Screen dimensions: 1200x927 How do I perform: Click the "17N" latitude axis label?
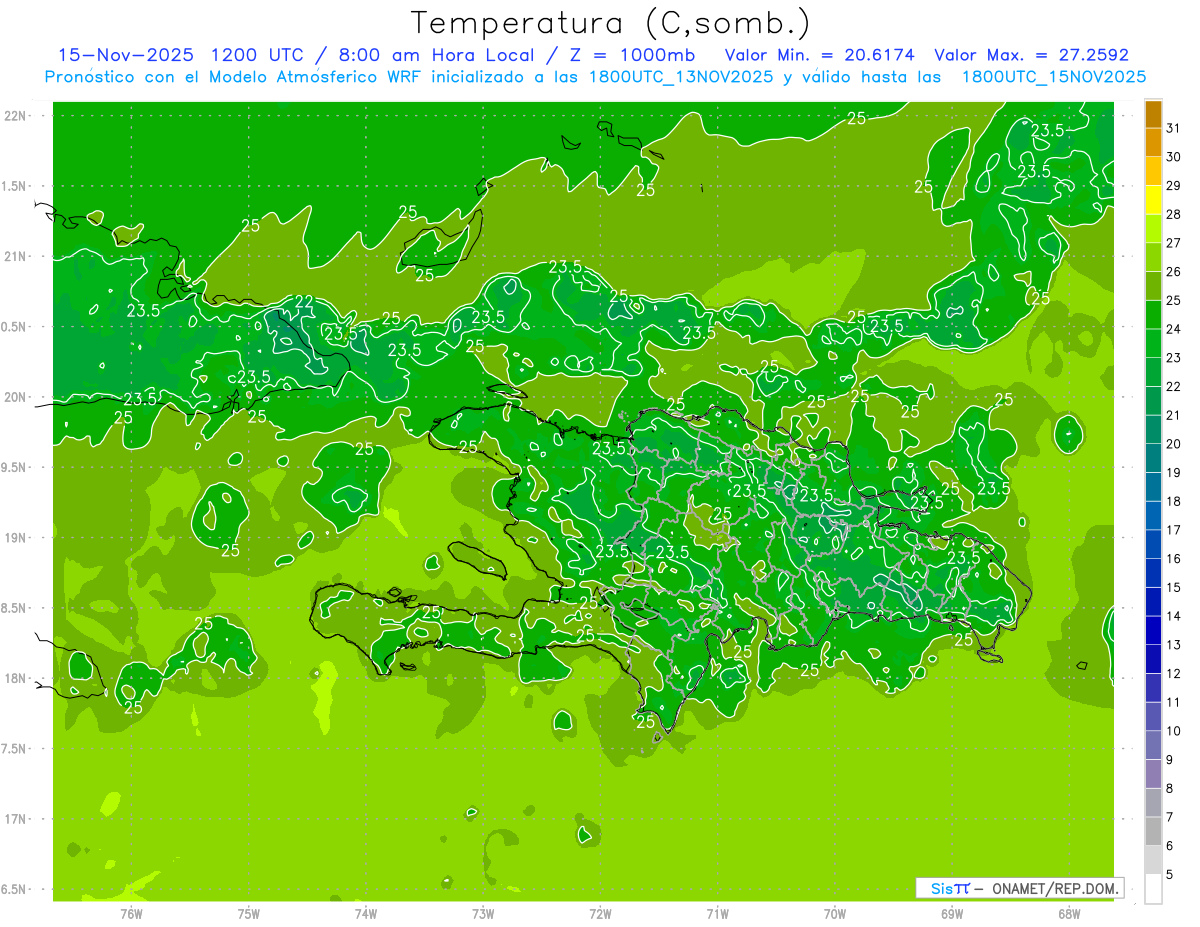[x=15, y=820]
